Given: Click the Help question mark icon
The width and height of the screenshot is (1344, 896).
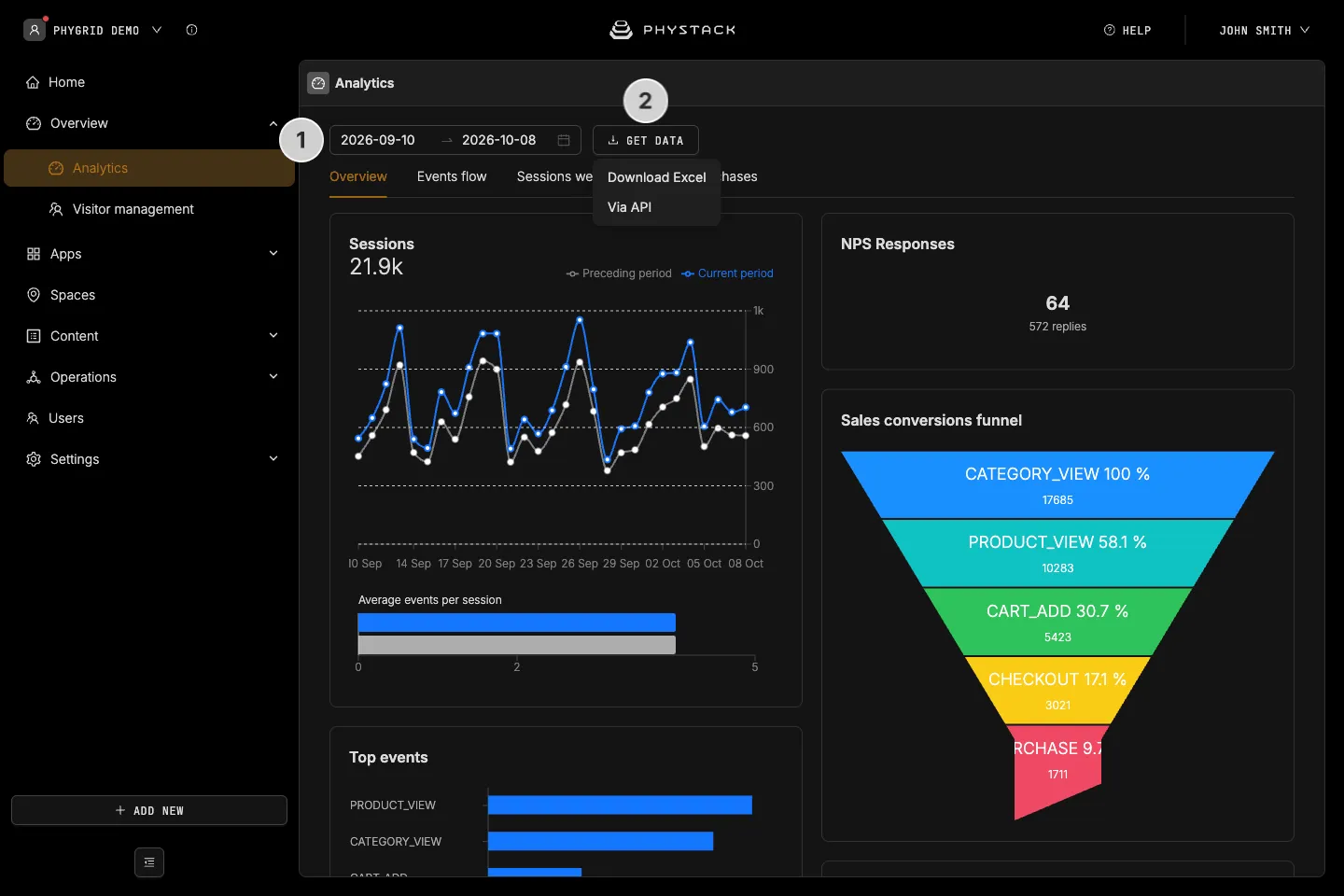Looking at the screenshot, I should 1110,30.
